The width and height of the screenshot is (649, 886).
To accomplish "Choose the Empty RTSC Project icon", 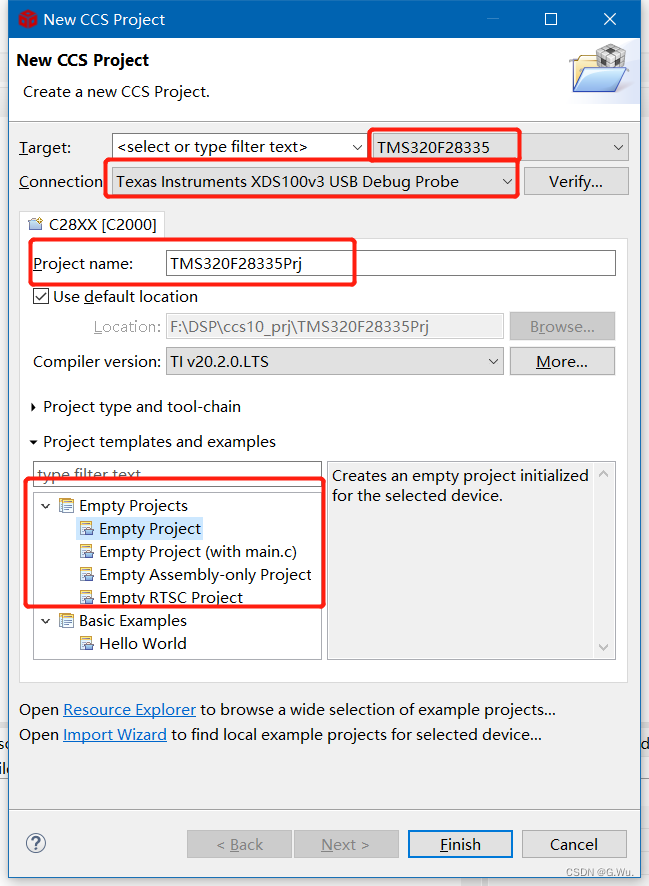I will (88, 597).
